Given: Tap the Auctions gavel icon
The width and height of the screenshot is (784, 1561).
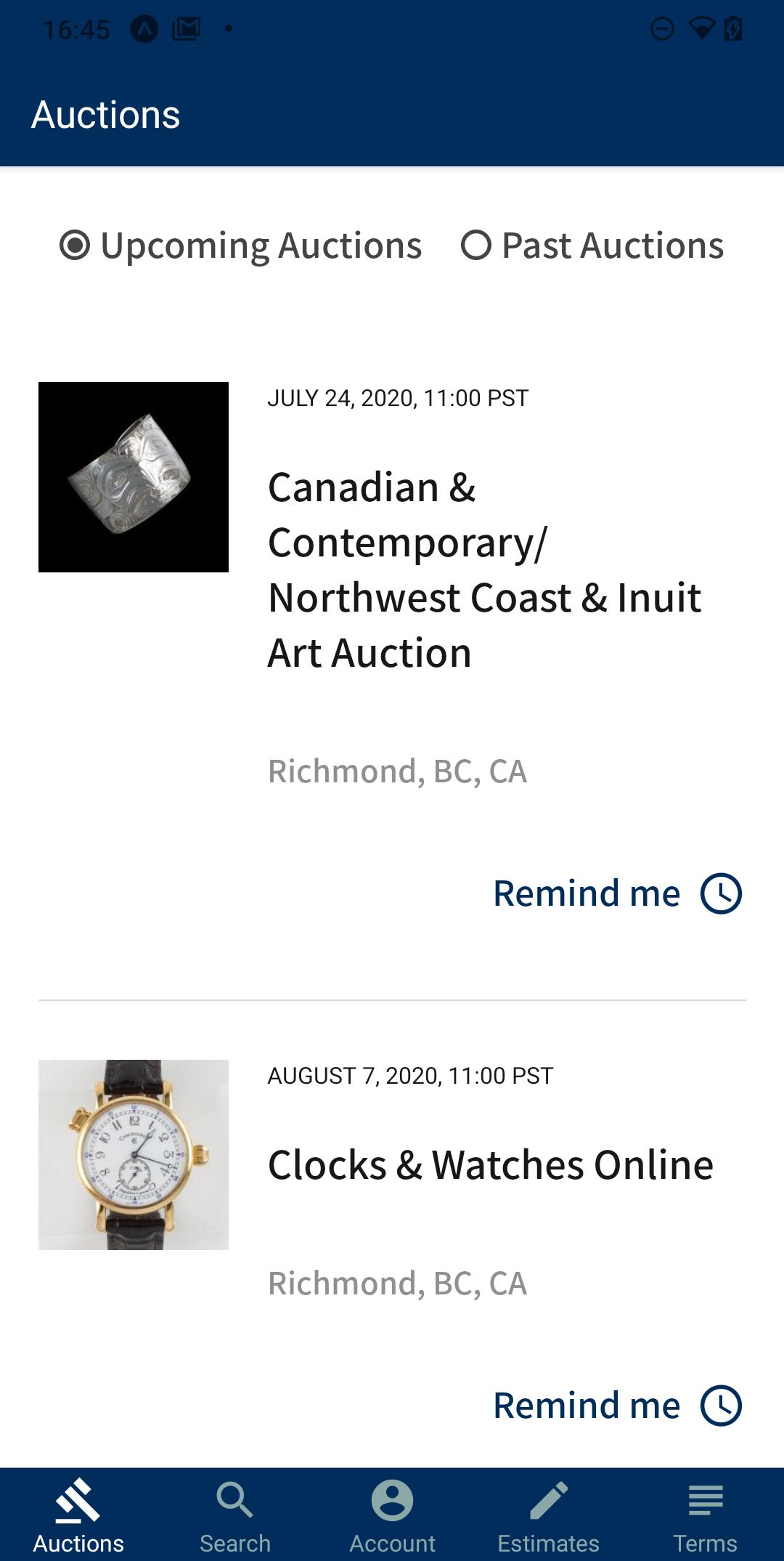Looking at the screenshot, I should pos(78,1501).
